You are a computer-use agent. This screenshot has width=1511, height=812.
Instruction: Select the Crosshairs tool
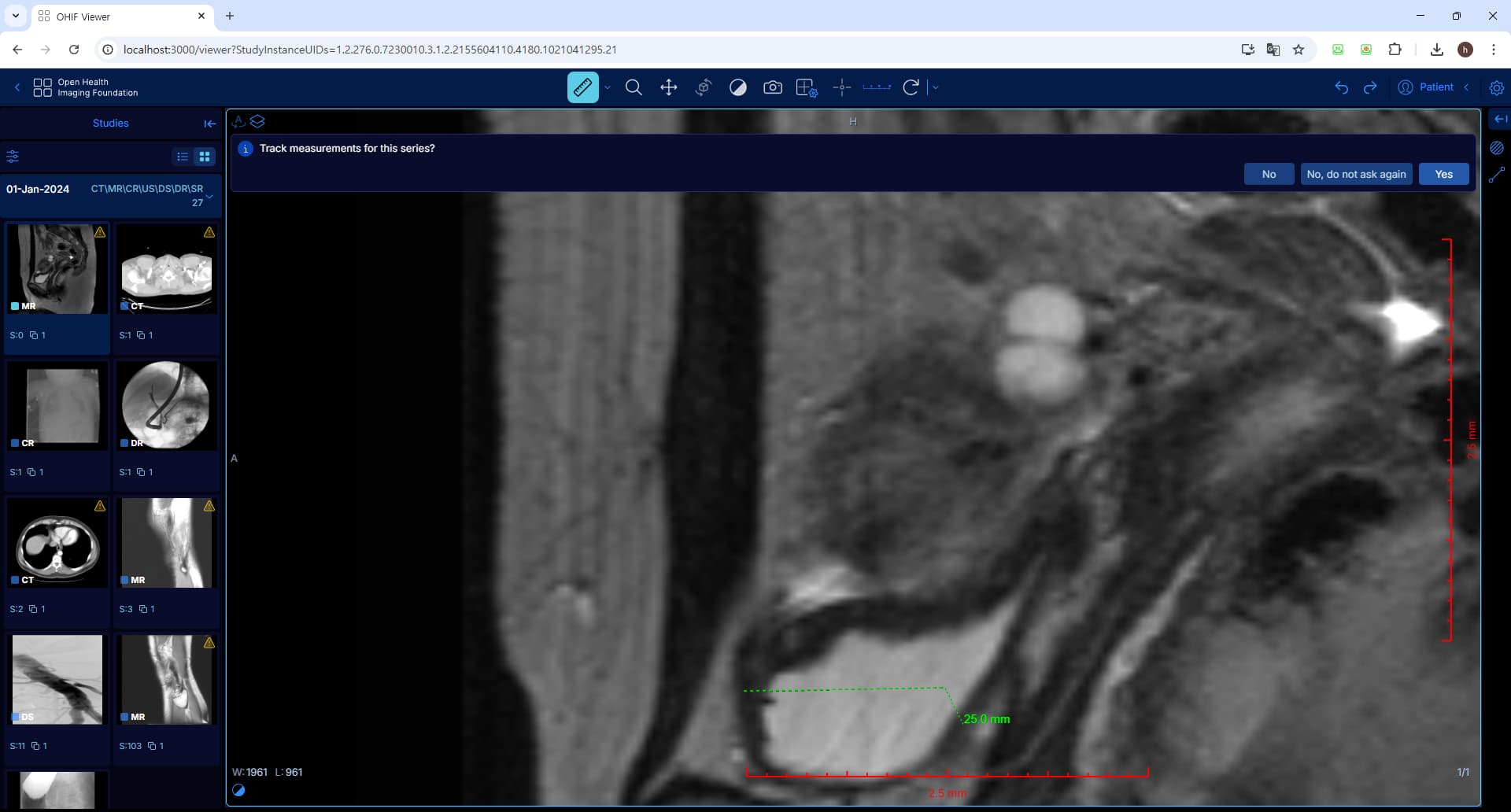pyautogui.click(x=841, y=87)
